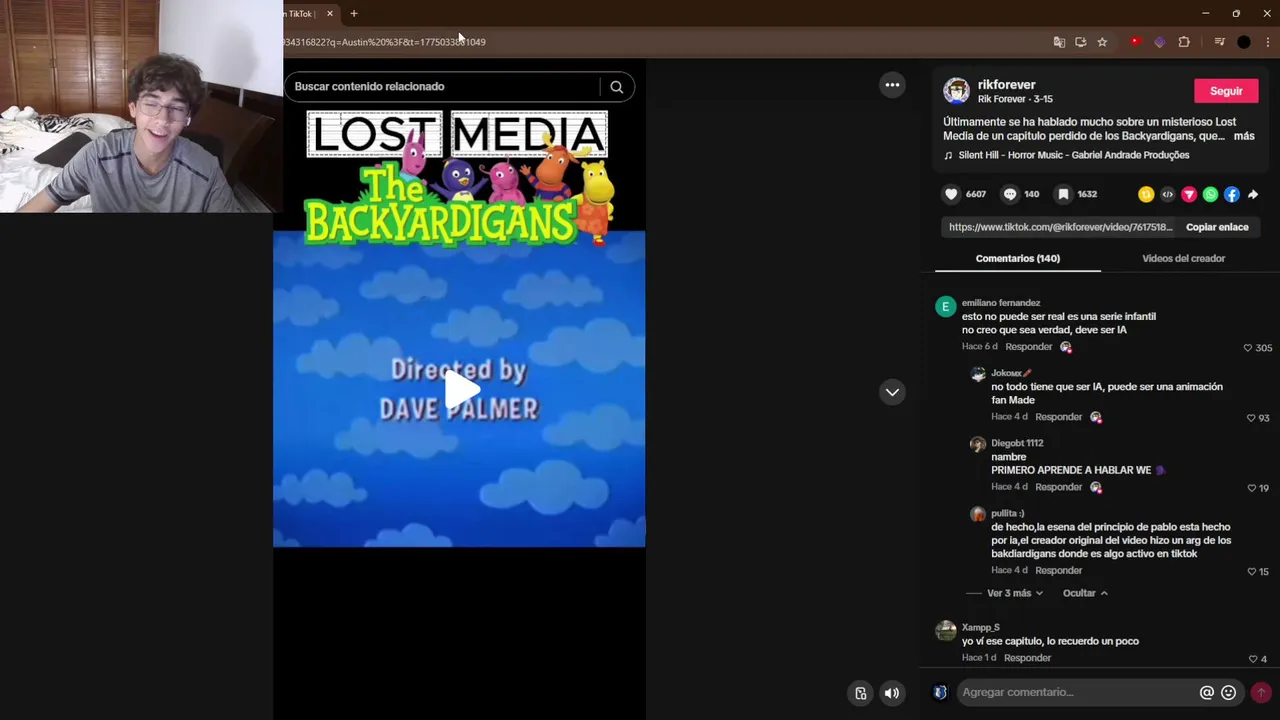Click the install app icon in address bar
Screen dimensions: 1280x720
click(1081, 42)
